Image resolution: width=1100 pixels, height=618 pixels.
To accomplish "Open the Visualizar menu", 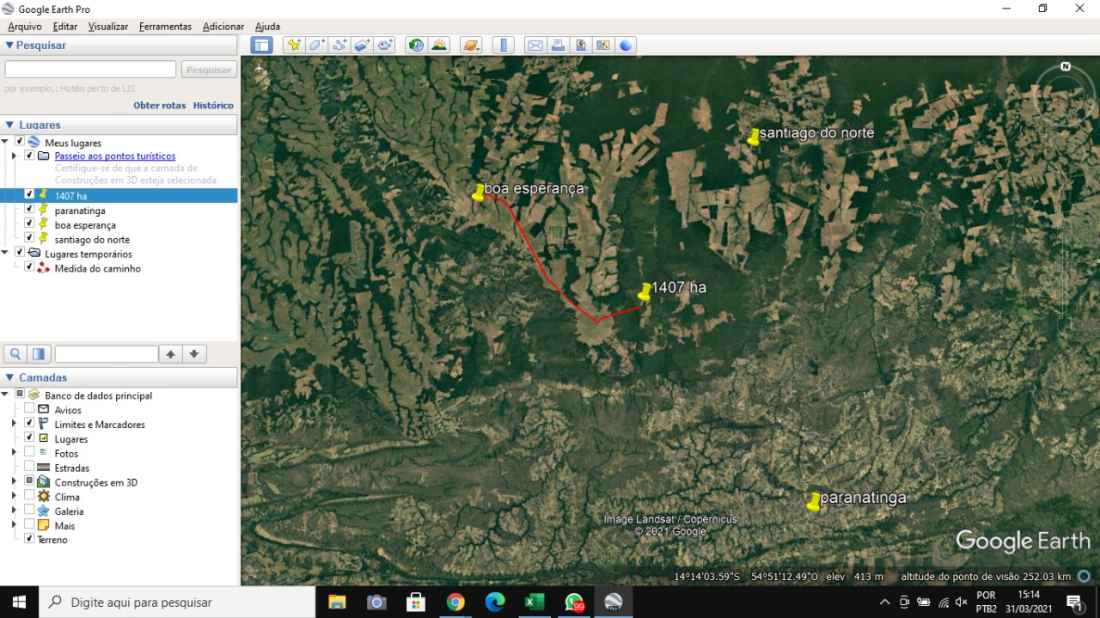I will [x=107, y=27].
